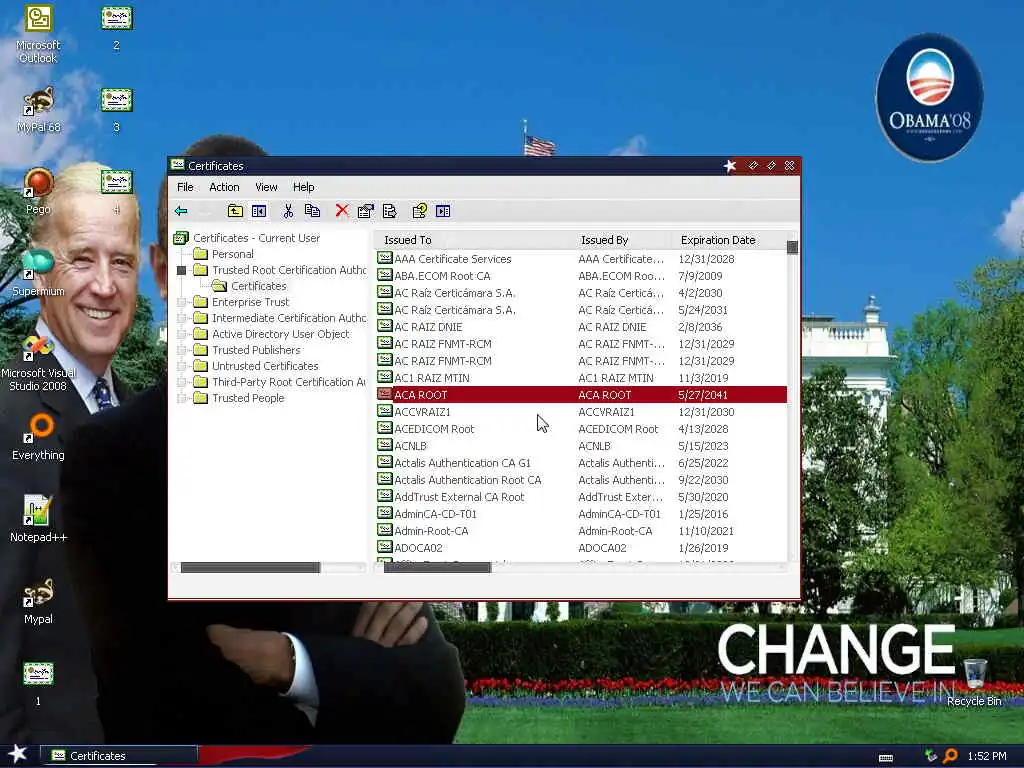Select certificate file icon labeled 2
The height and width of the screenshot is (768, 1024).
(117, 27)
